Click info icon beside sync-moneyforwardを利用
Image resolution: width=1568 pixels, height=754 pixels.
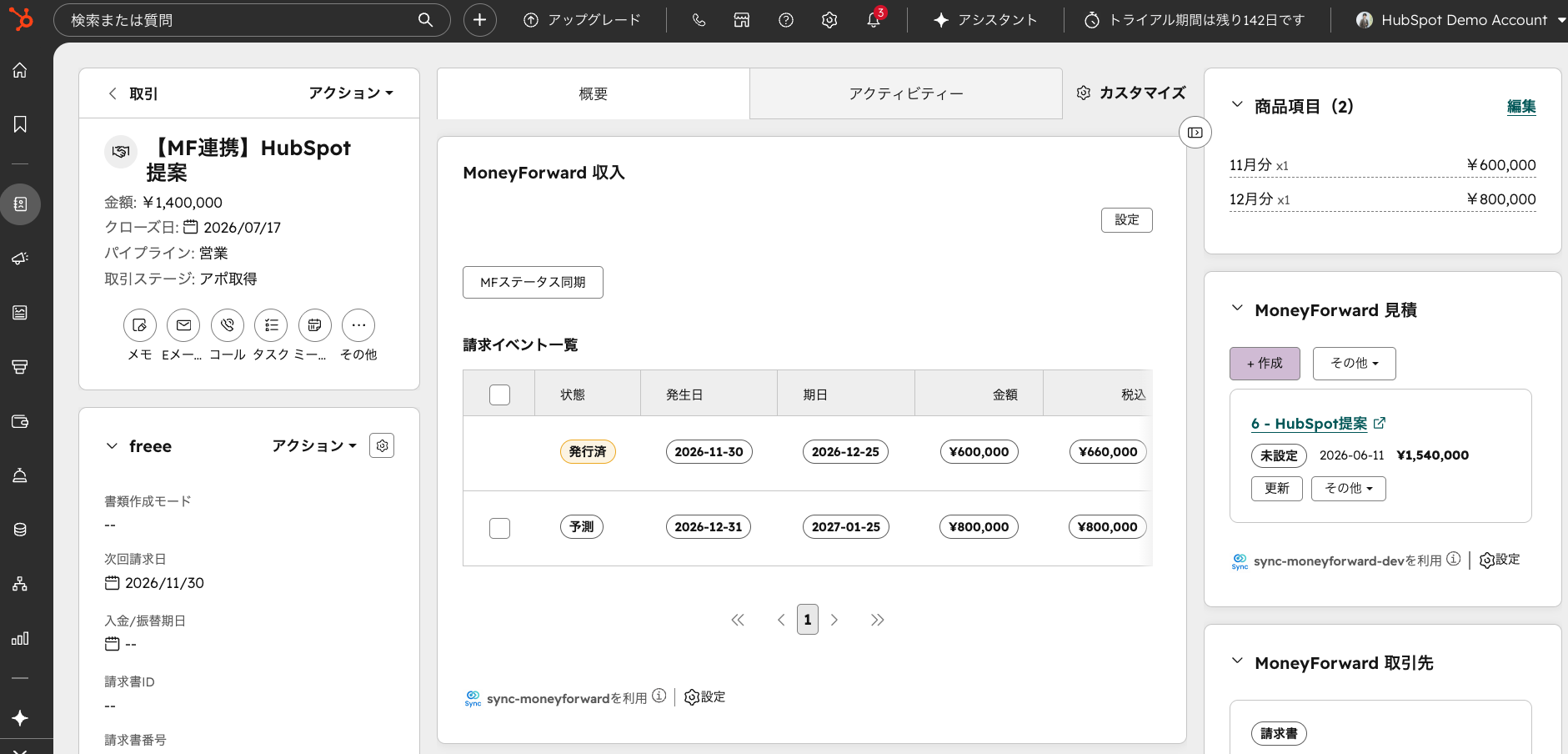[659, 696]
